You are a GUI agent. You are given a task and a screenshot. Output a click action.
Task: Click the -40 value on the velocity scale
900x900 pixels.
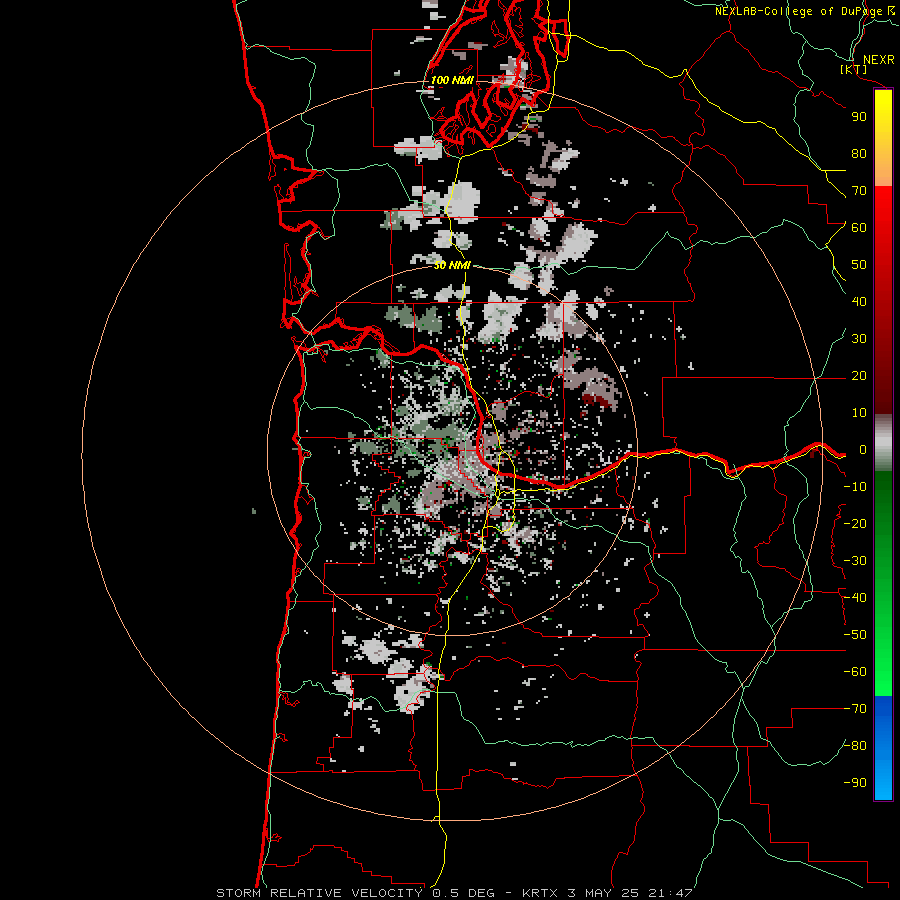point(855,598)
